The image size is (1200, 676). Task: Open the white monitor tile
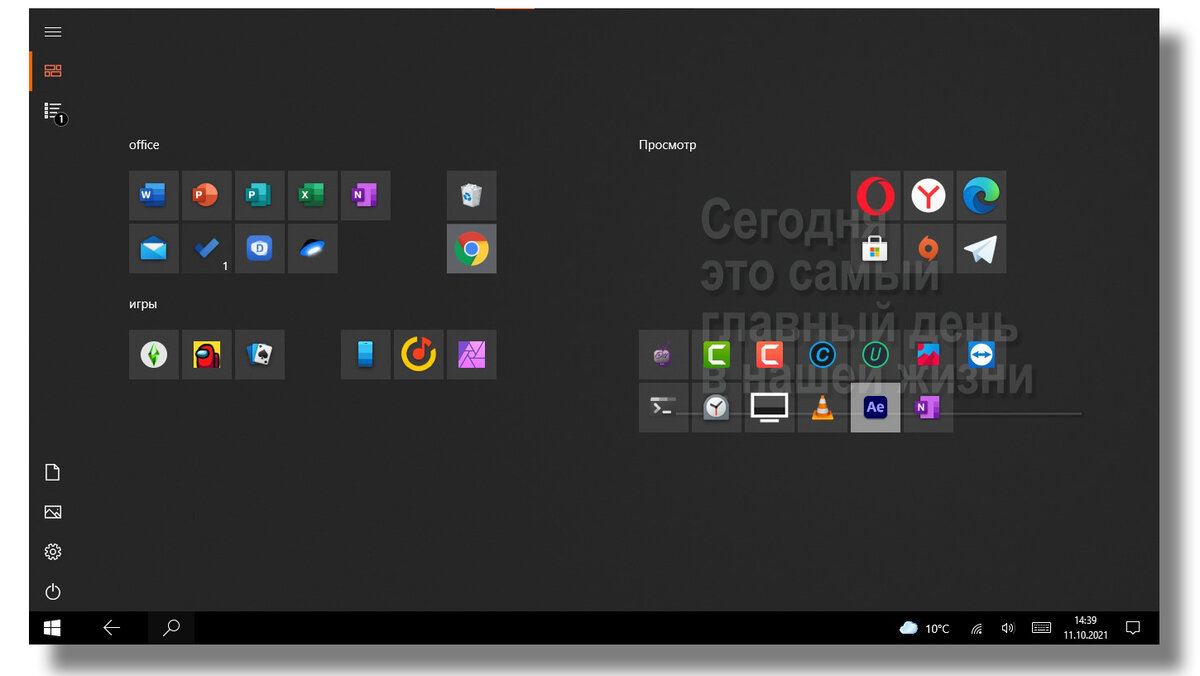point(770,407)
